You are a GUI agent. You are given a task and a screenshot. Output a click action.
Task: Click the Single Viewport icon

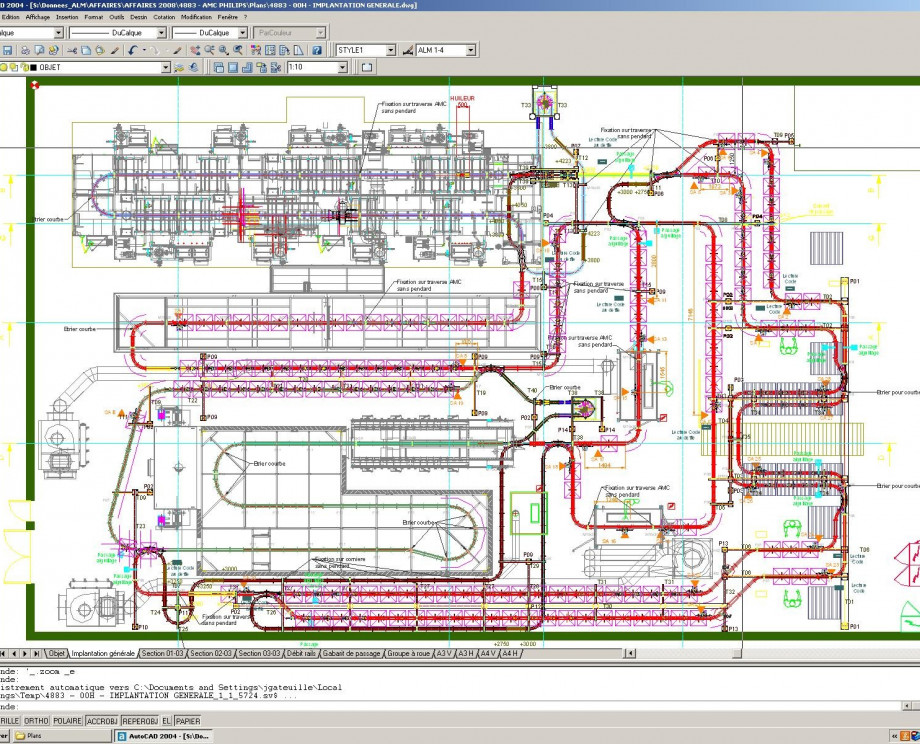pos(233,67)
